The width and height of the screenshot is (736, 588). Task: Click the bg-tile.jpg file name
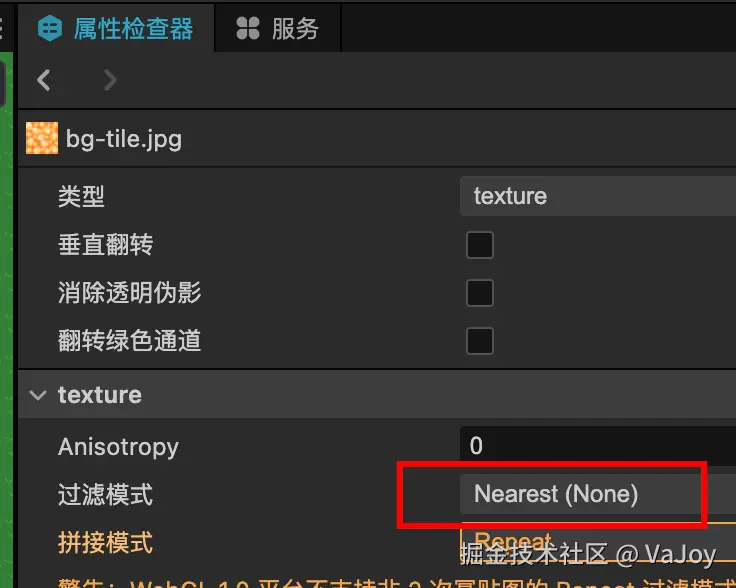pos(124,139)
